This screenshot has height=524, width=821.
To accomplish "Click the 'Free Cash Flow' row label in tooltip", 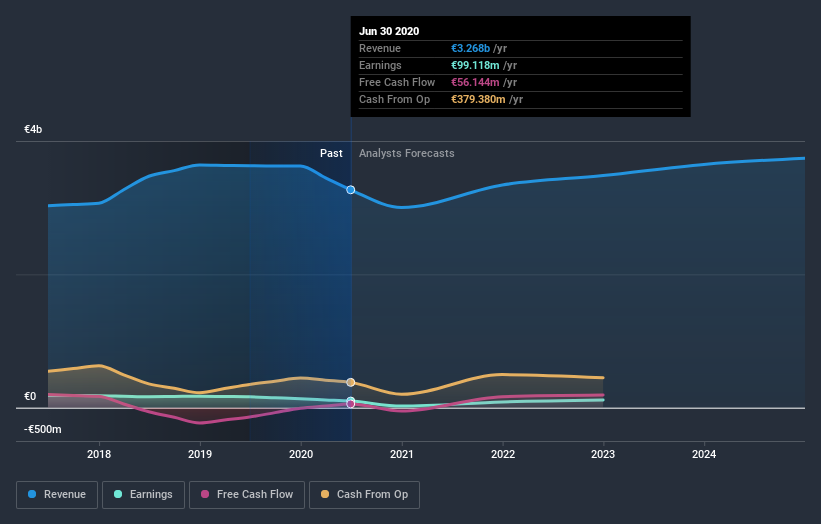I will [x=397, y=82].
